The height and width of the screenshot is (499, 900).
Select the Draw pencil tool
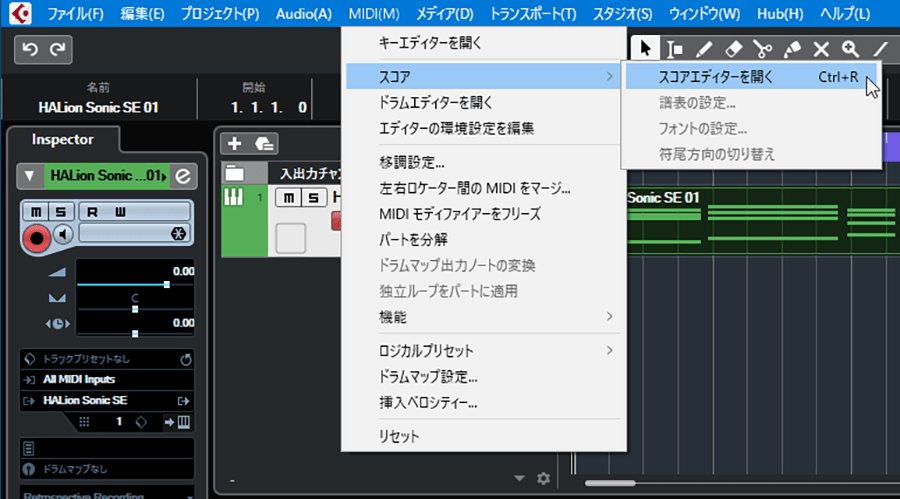704,49
